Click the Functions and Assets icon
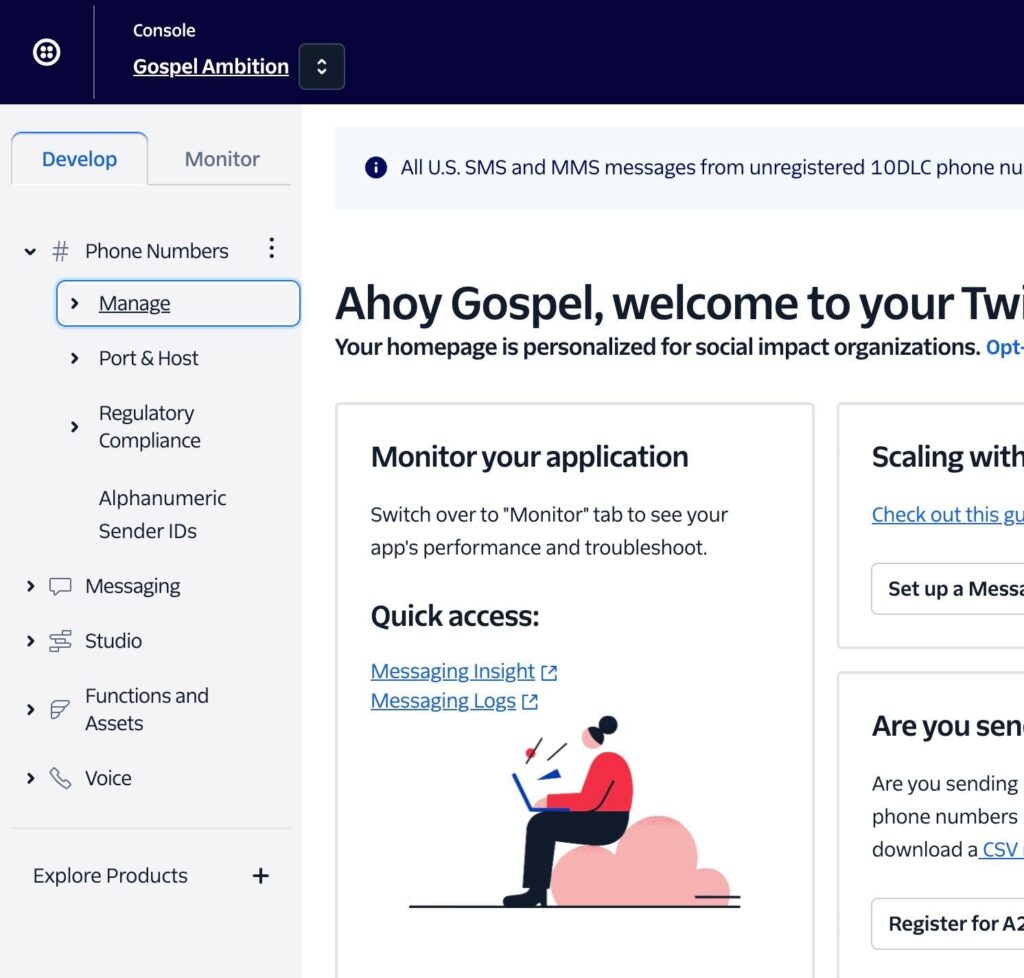Image resolution: width=1024 pixels, height=978 pixels. click(61, 709)
